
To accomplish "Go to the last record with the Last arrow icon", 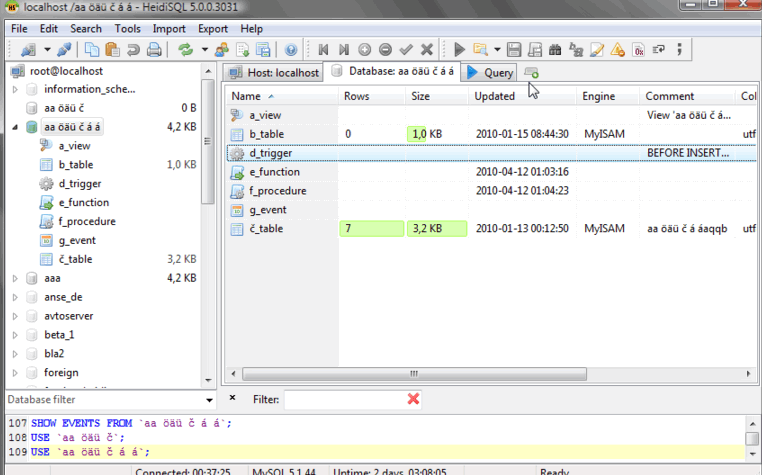I will (344, 50).
